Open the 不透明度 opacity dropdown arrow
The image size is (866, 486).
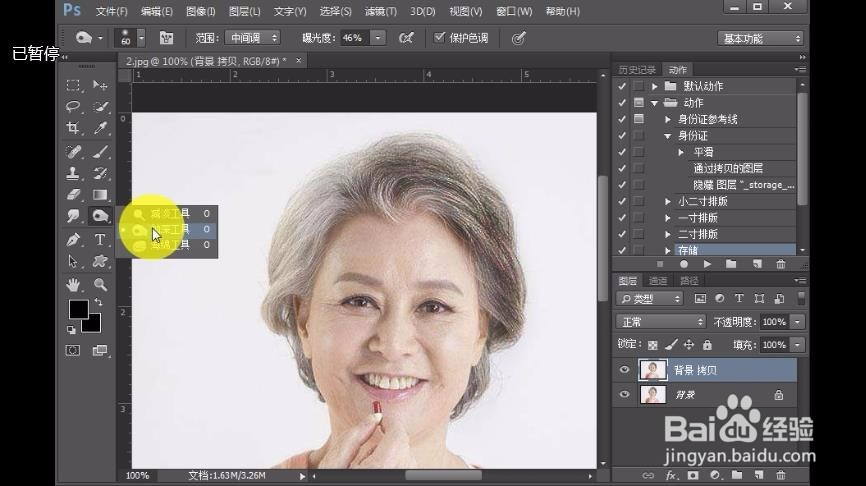pos(798,321)
